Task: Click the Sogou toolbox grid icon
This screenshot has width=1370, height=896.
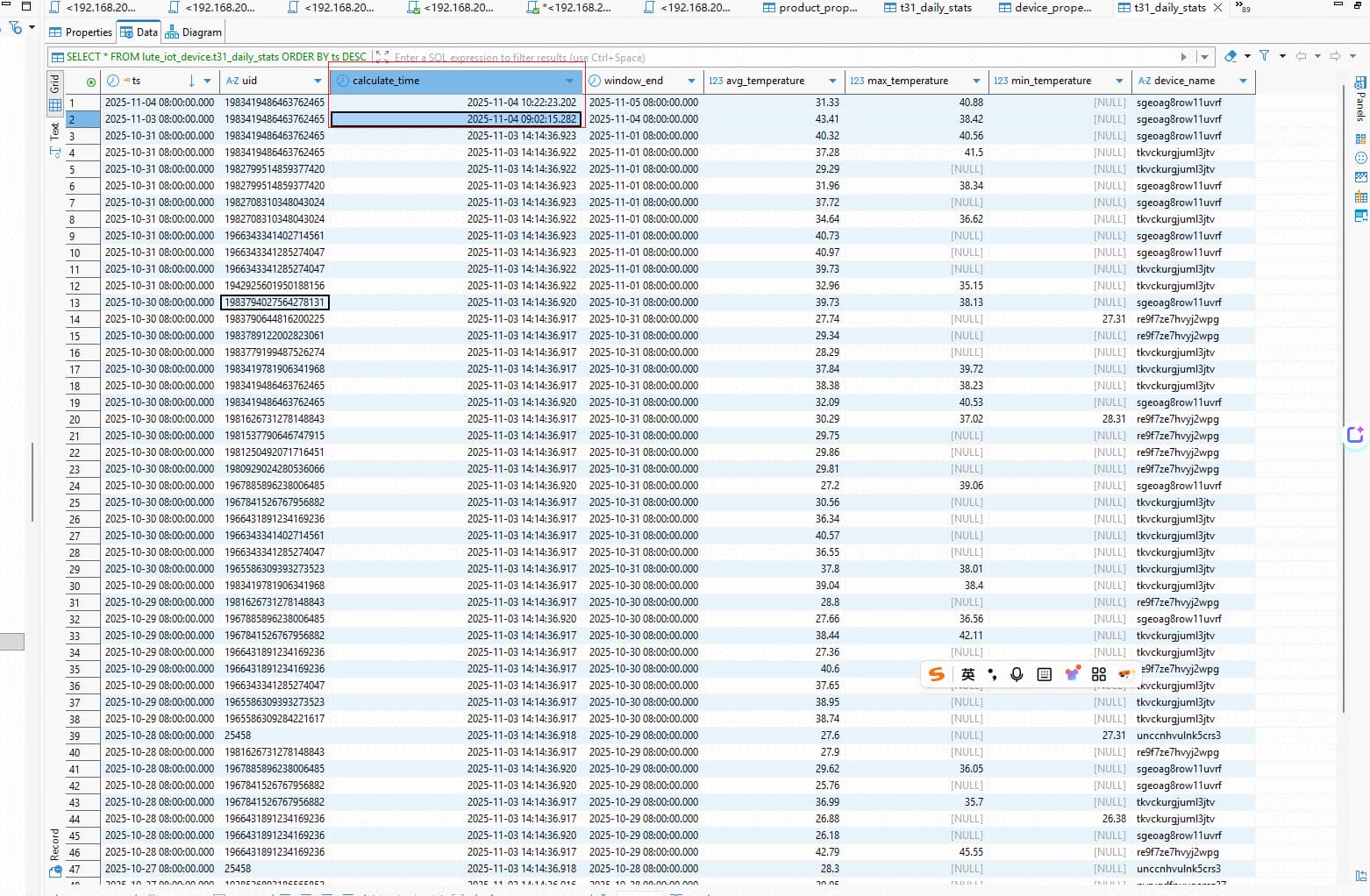Action: (1098, 674)
